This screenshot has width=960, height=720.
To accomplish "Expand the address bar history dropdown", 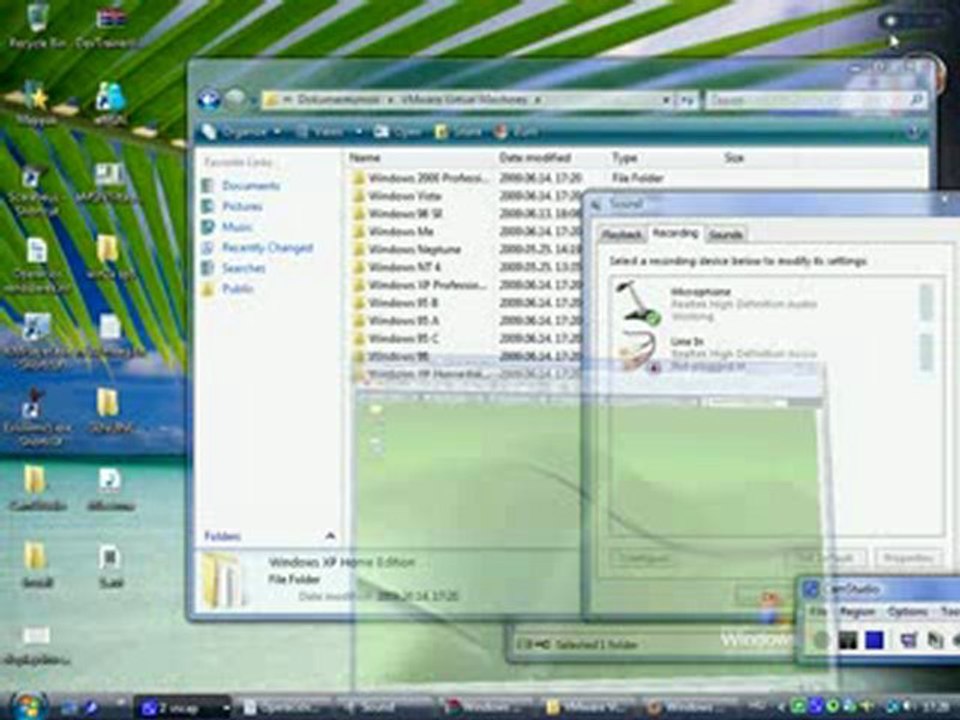I will (x=666, y=100).
